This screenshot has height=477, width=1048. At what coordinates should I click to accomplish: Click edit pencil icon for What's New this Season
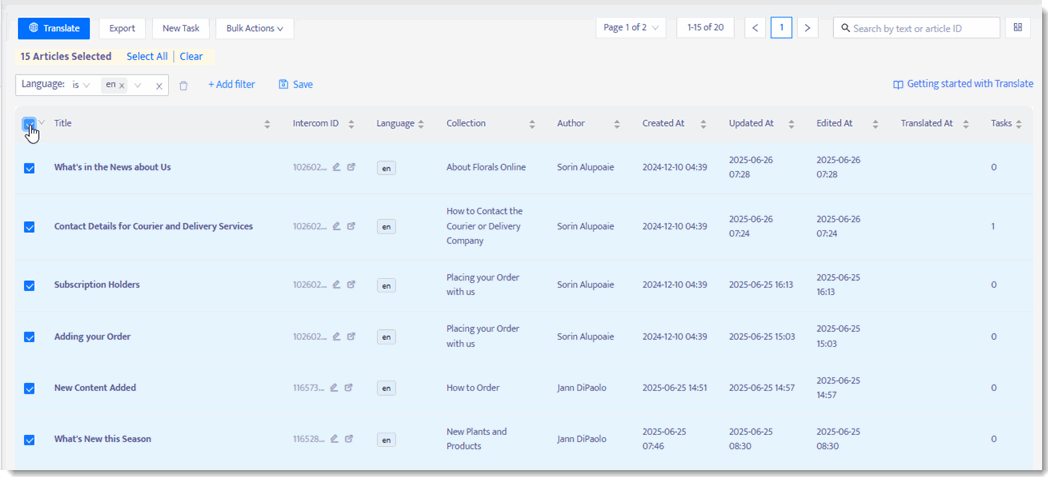pyautogui.click(x=336, y=439)
